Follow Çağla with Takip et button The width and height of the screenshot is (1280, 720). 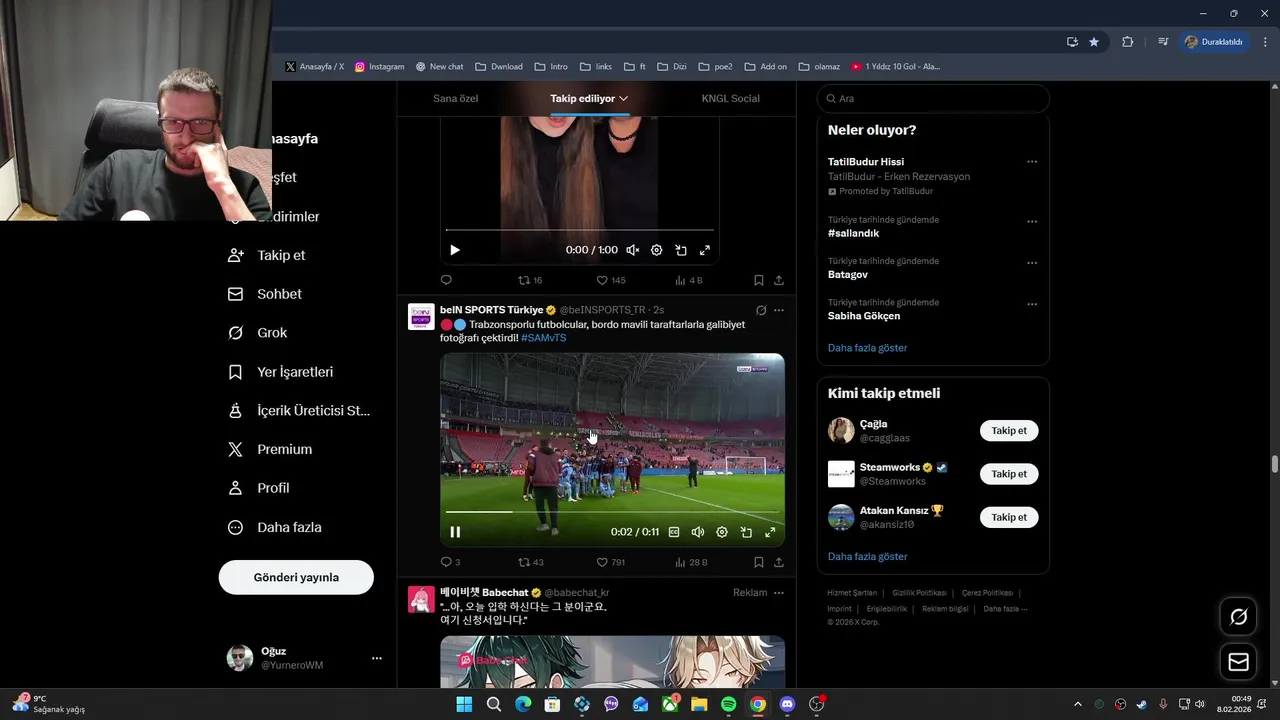pos(1009,431)
